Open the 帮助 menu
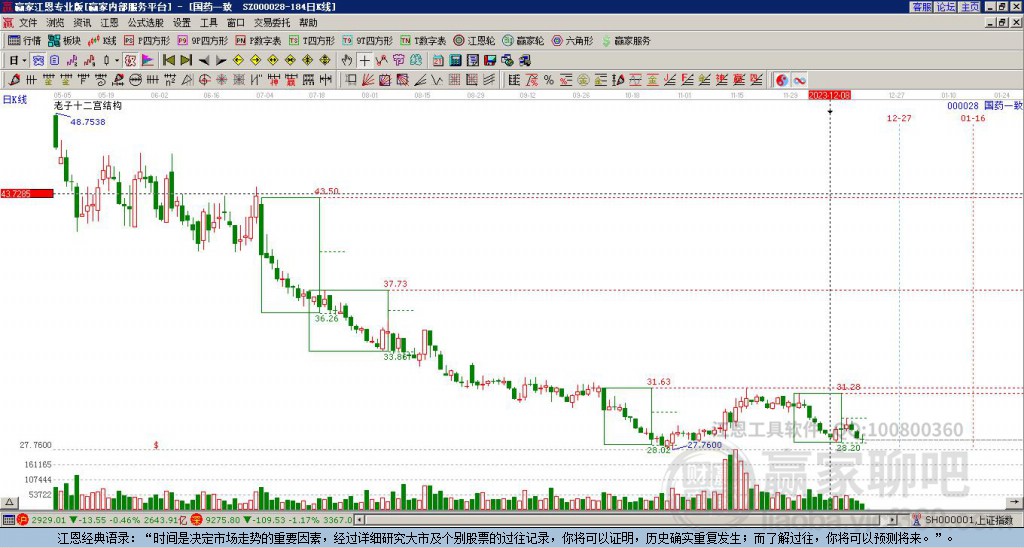The width and height of the screenshot is (1024, 548). click(308, 23)
